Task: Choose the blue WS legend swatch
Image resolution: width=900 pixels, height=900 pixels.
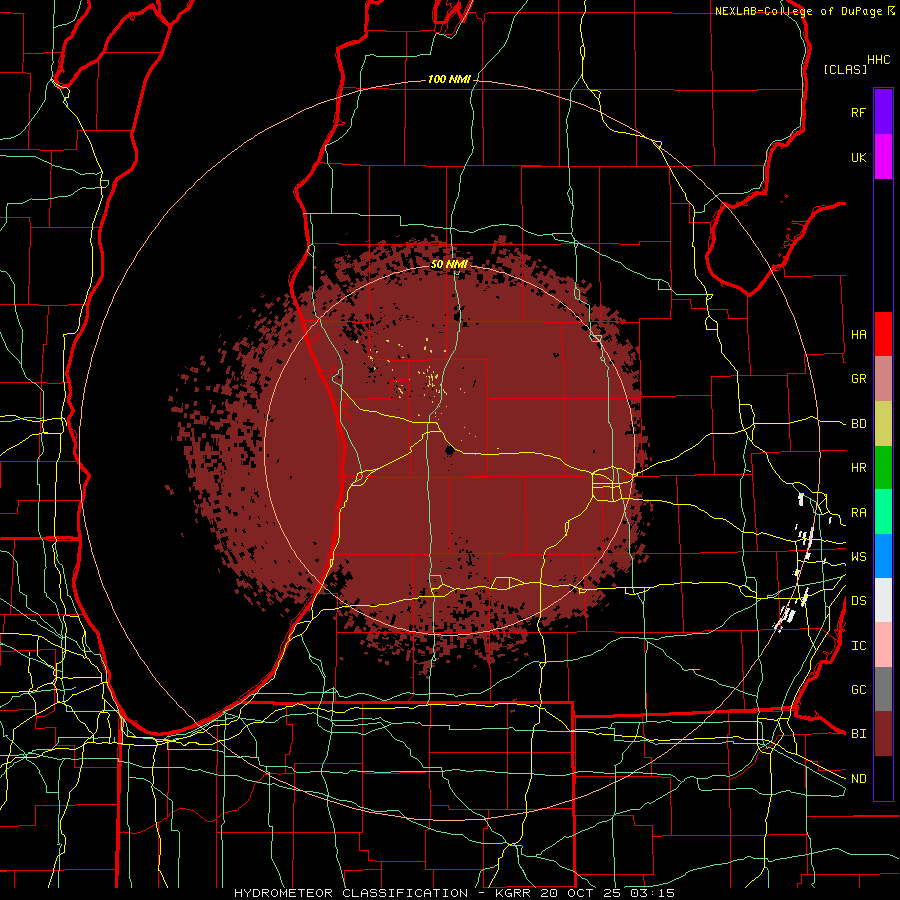Action: click(x=883, y=556)
